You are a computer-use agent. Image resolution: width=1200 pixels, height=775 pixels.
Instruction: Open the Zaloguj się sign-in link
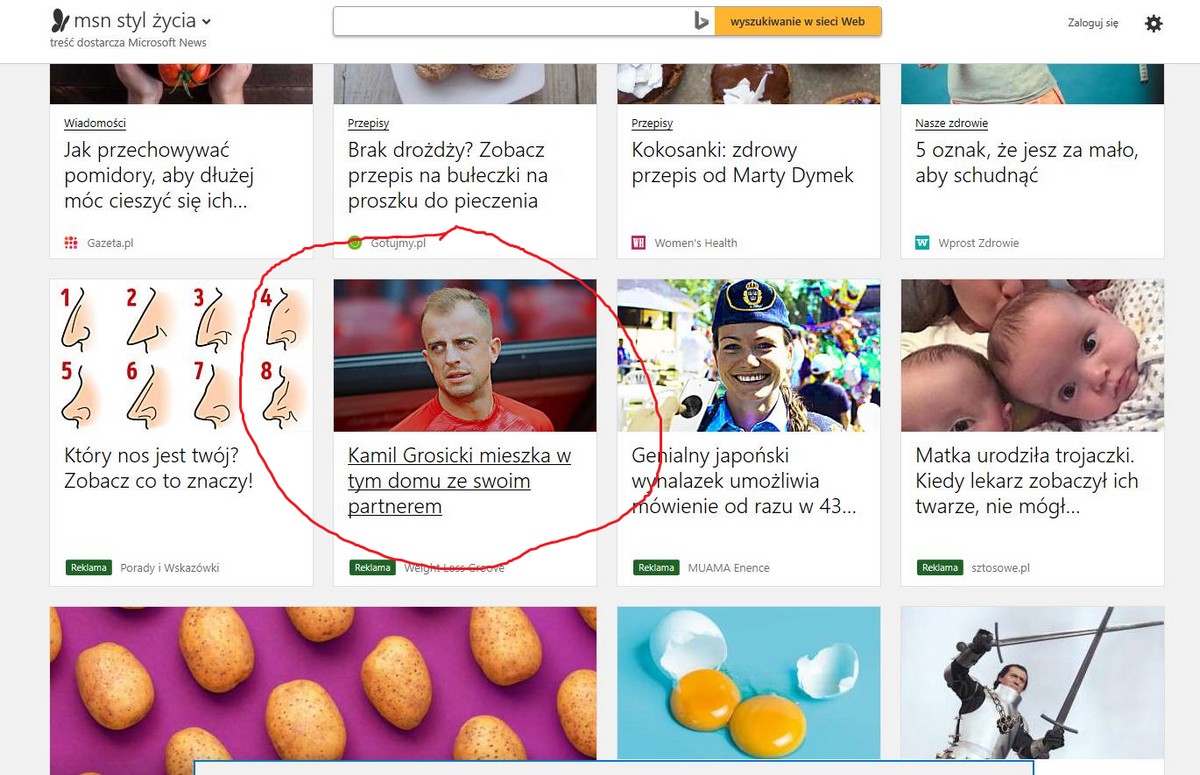(1093, 23)
